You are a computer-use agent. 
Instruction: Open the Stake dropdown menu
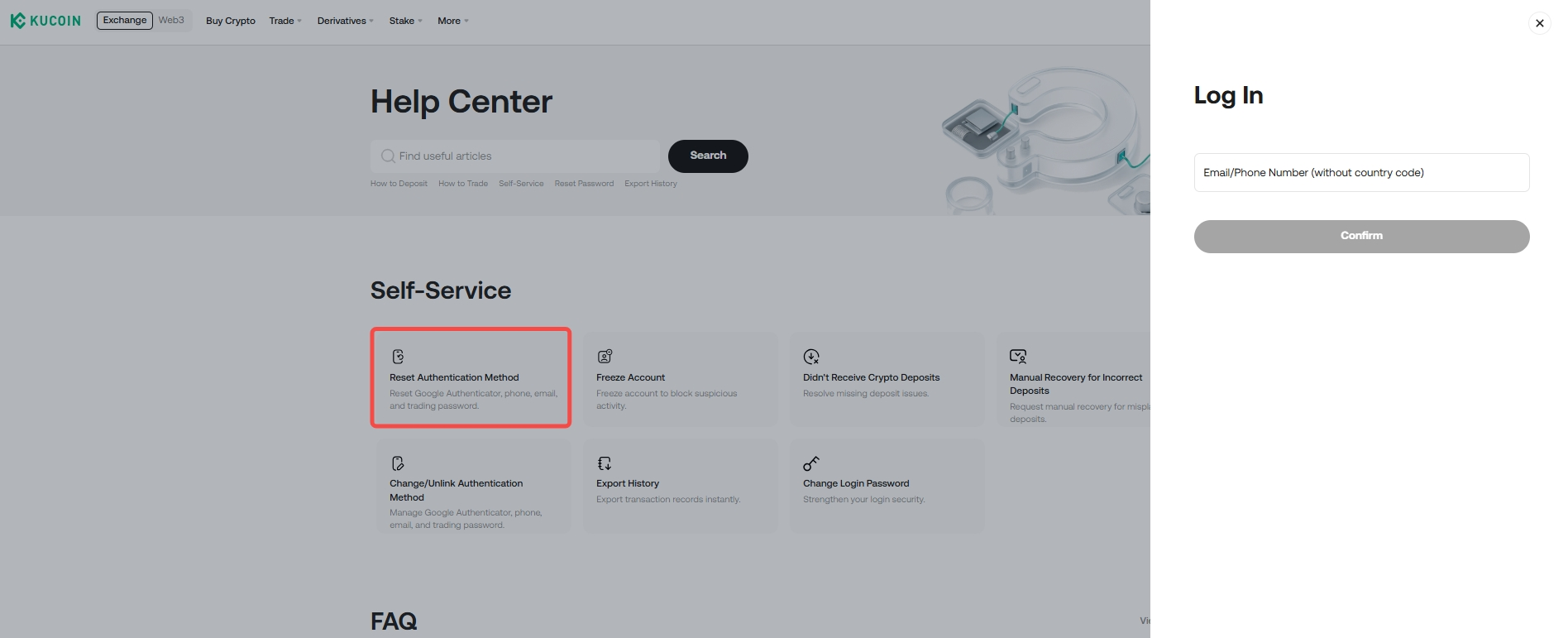point(405,21)
